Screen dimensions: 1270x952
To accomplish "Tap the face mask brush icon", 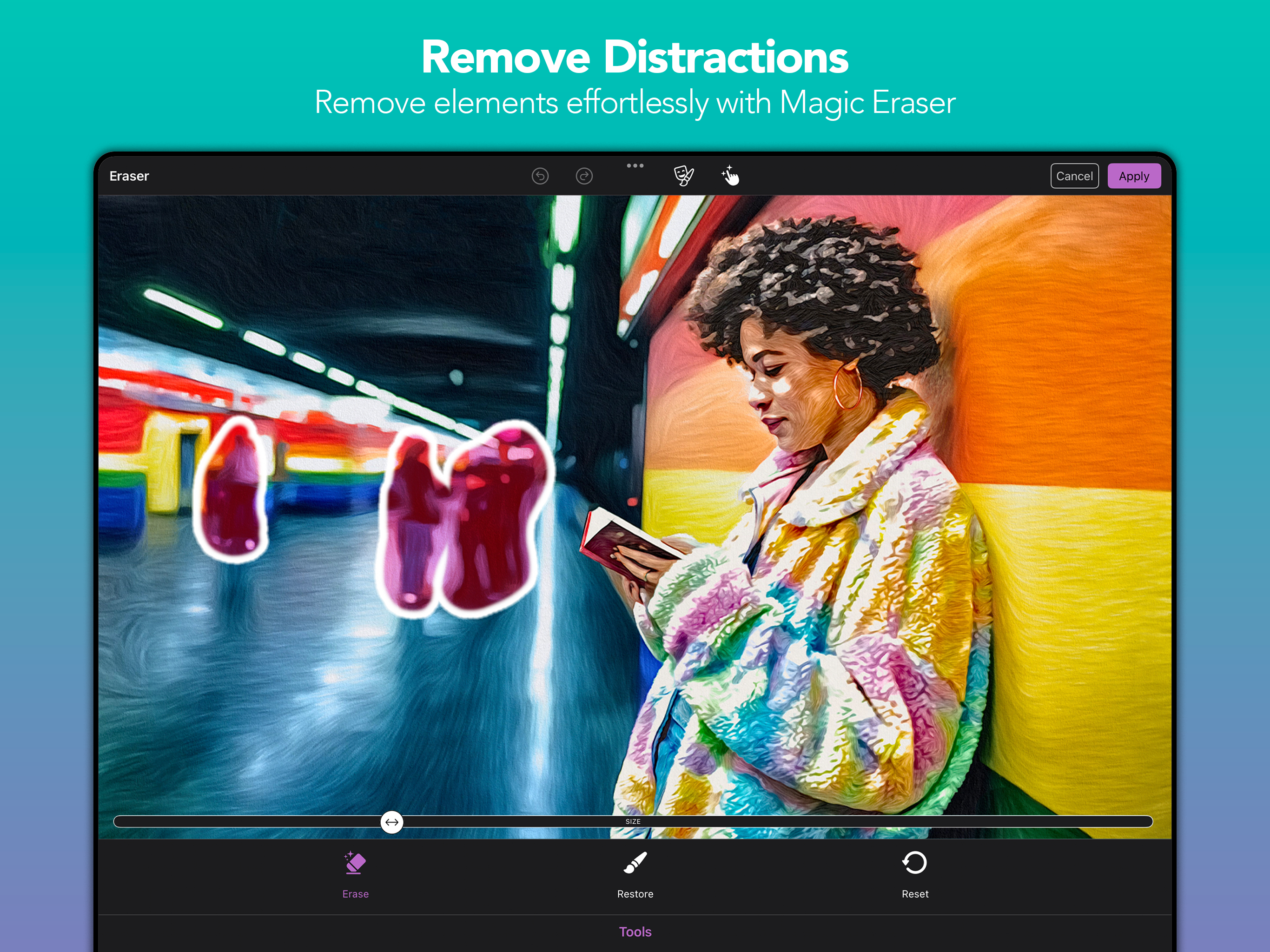I will tap(683, 176).
